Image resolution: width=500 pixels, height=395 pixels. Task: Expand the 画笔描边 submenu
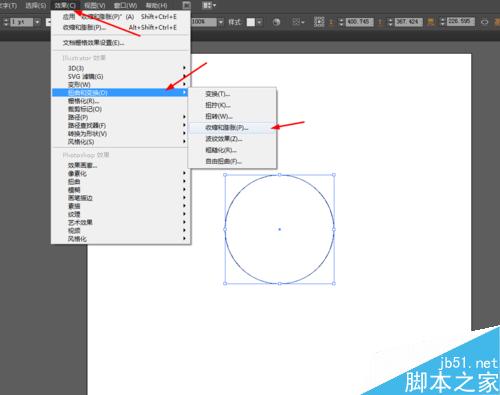coord(121,198)
